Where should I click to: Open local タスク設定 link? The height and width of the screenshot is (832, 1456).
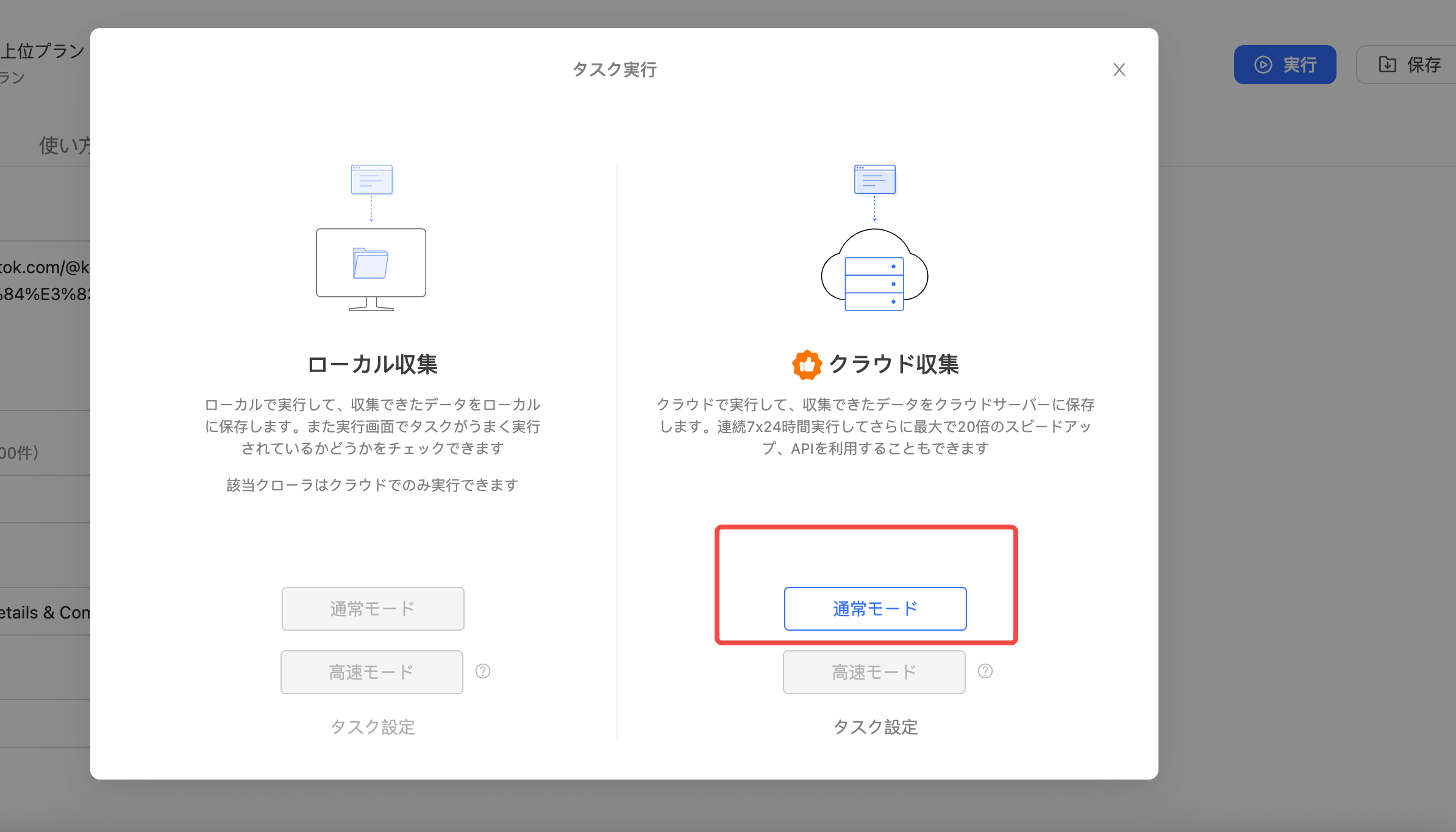373,727
